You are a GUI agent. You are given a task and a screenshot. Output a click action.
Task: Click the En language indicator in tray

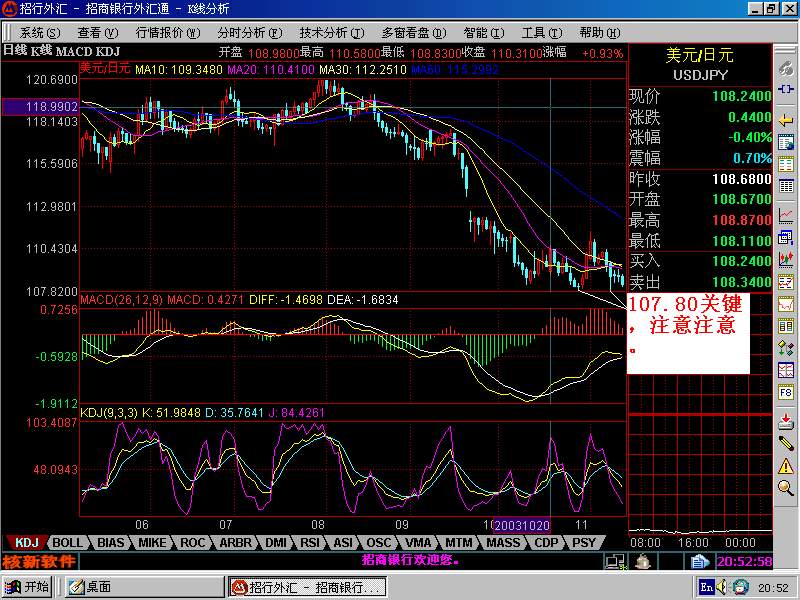[x=706, y=587]
